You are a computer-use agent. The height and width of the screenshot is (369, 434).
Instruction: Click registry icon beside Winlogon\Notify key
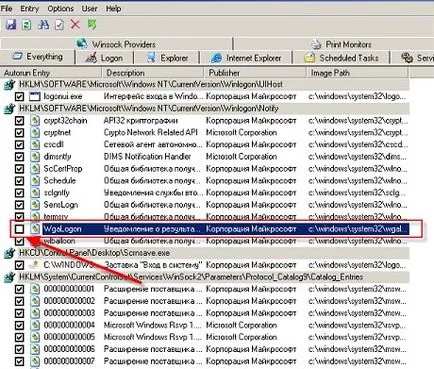(x=10, y=109)
